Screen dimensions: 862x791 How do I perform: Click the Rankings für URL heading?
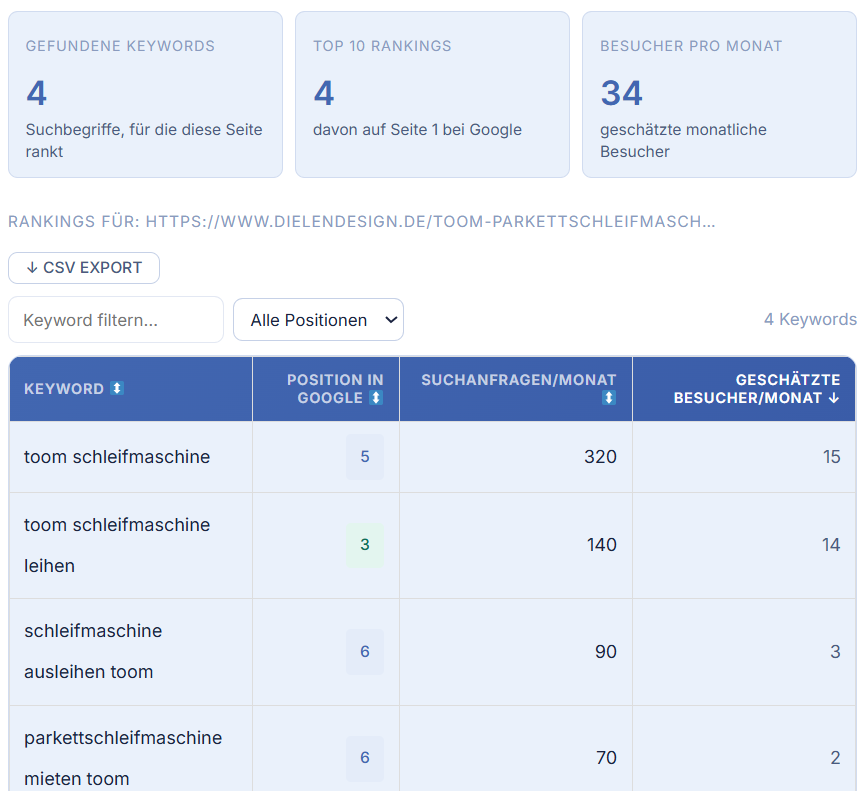point(362,222)
